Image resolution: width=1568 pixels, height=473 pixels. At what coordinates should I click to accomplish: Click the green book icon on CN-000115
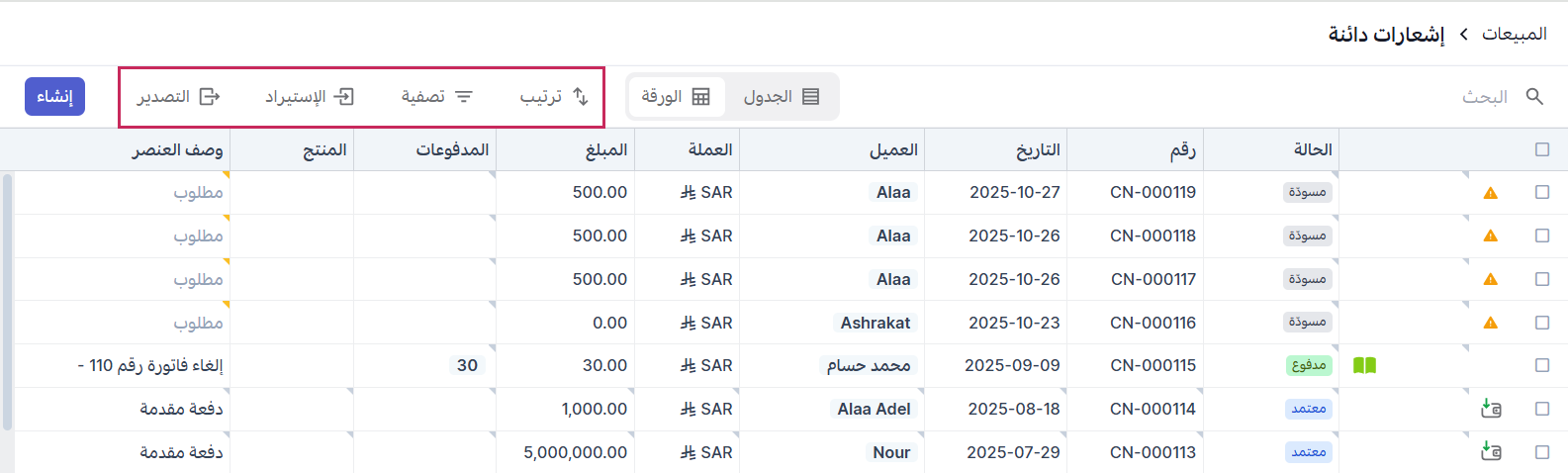[x=1364, y=365]
